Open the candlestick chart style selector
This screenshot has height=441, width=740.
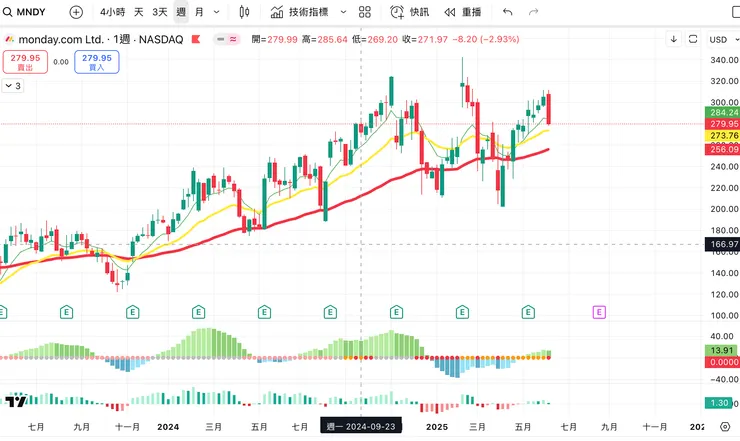pyautogui.click(x=246, y=12)
